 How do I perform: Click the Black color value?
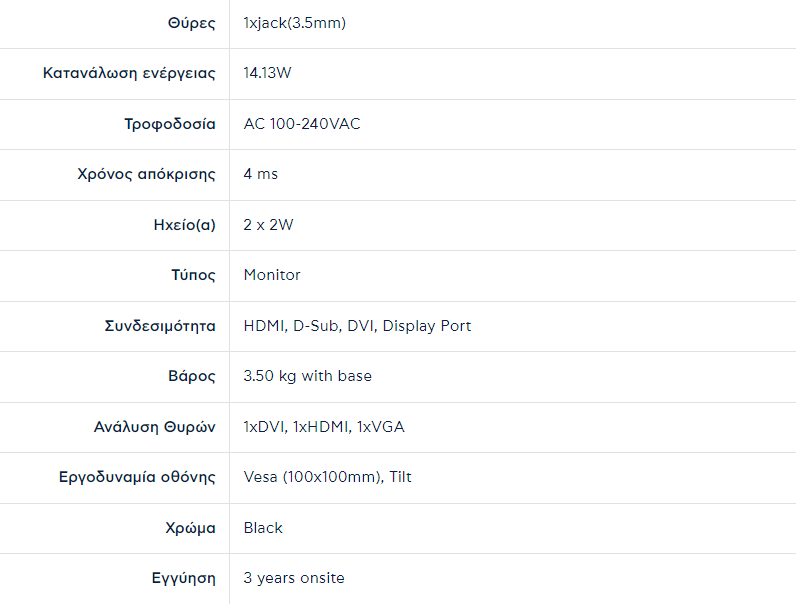coord(263,528)
